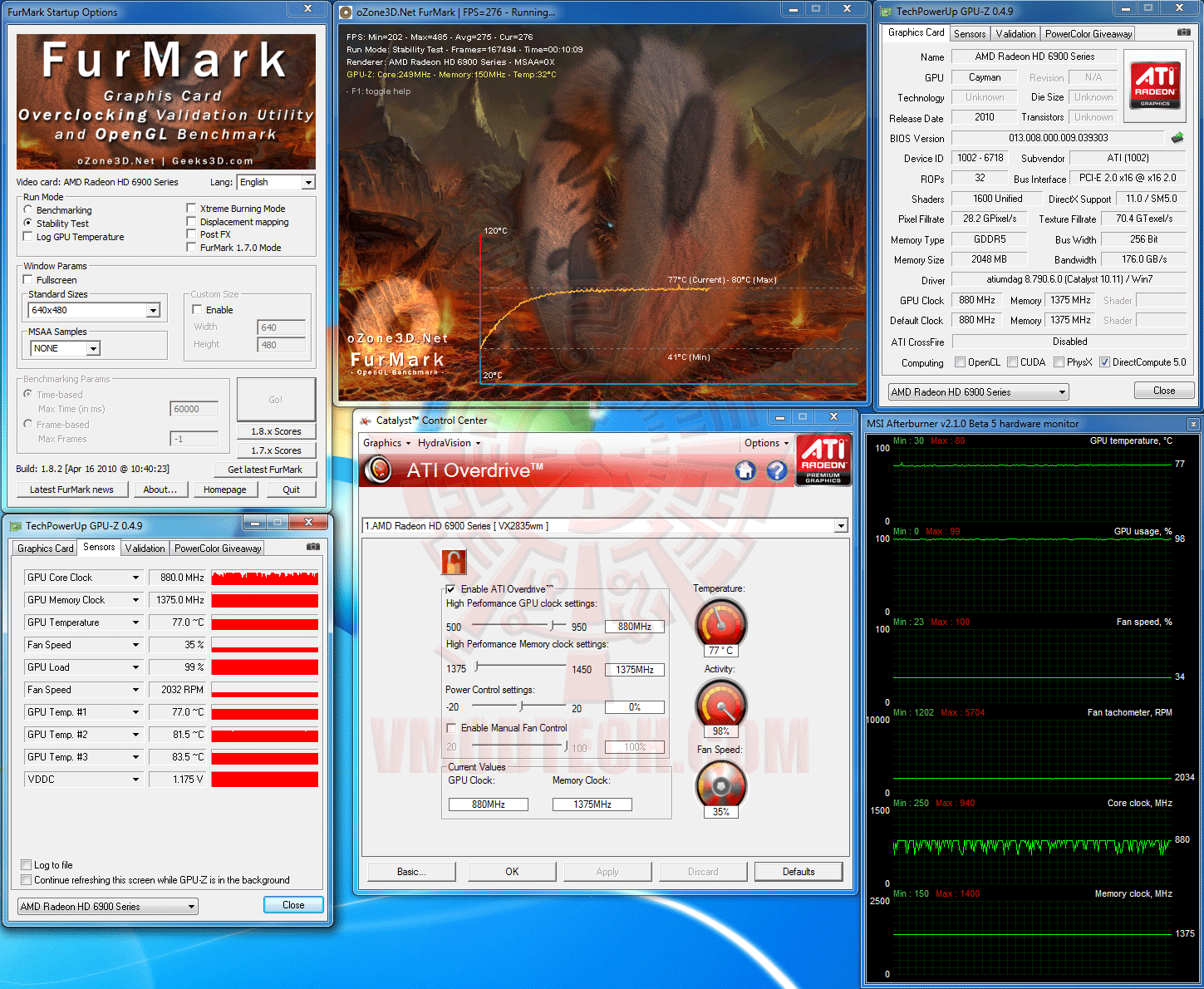The width and height of the screenshot is (1204, 989).
Task: Click the ATI Overdrive gauge icon in header
Action: (x=379, y=470)
